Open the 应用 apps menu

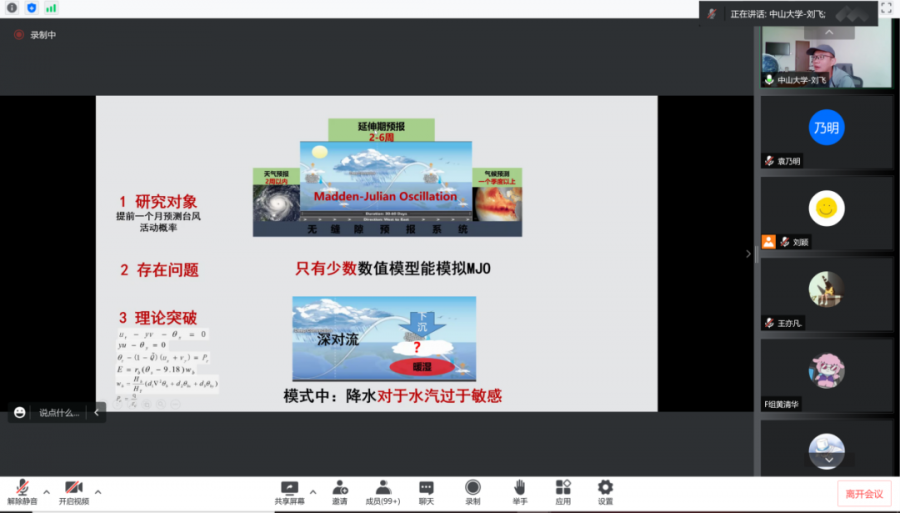pyautogui.click(x=563, y=491)
